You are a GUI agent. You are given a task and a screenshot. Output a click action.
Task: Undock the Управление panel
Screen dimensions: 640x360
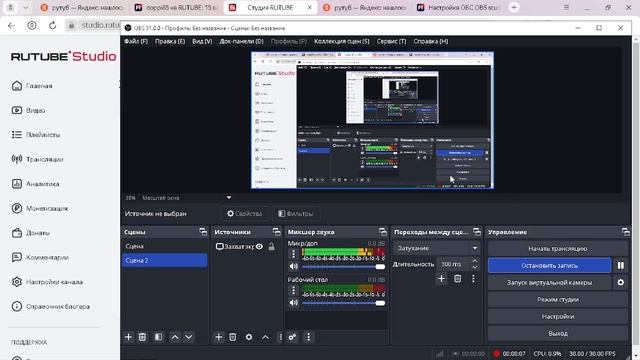point(625,232)
